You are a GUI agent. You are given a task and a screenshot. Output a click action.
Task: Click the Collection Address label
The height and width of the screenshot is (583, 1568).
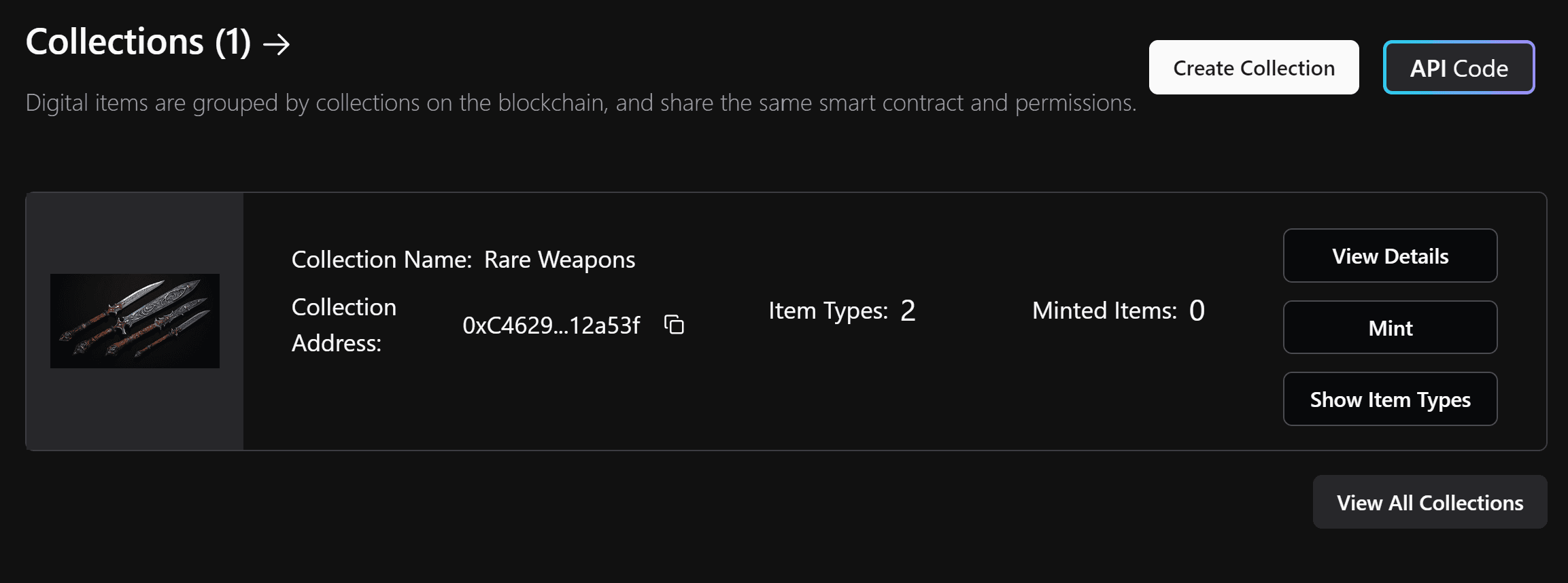pyautogui.click(x=343, y=325)
